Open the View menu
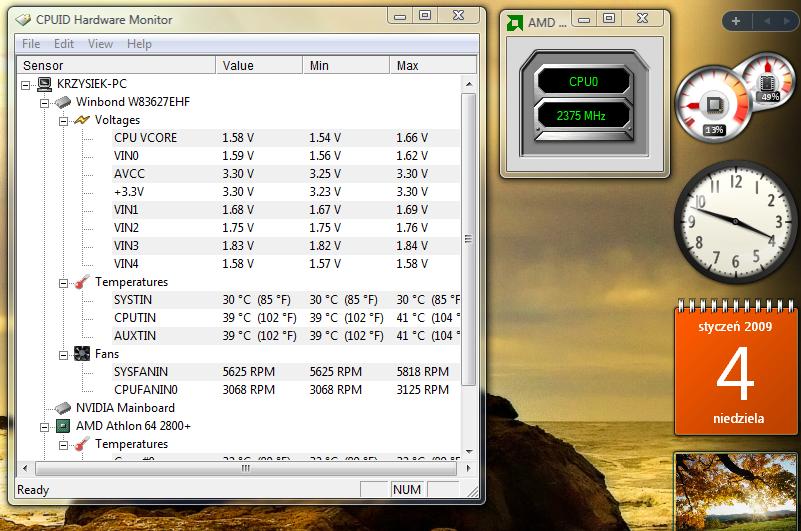Screen dimensions: 801x531 (100, 44)
